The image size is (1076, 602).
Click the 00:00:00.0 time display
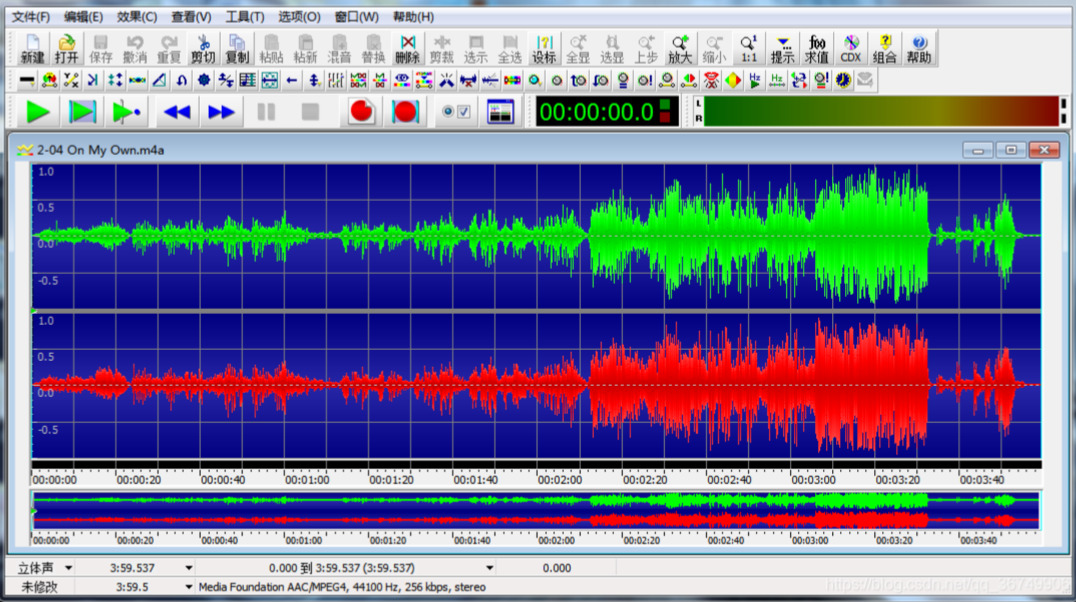pos(606,111)
